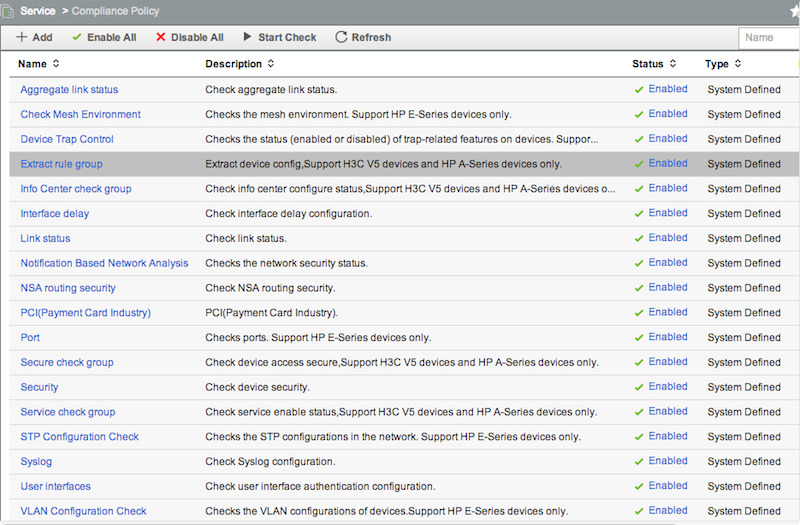
Task: Click the Add plus icon
Action: (21, 37)
